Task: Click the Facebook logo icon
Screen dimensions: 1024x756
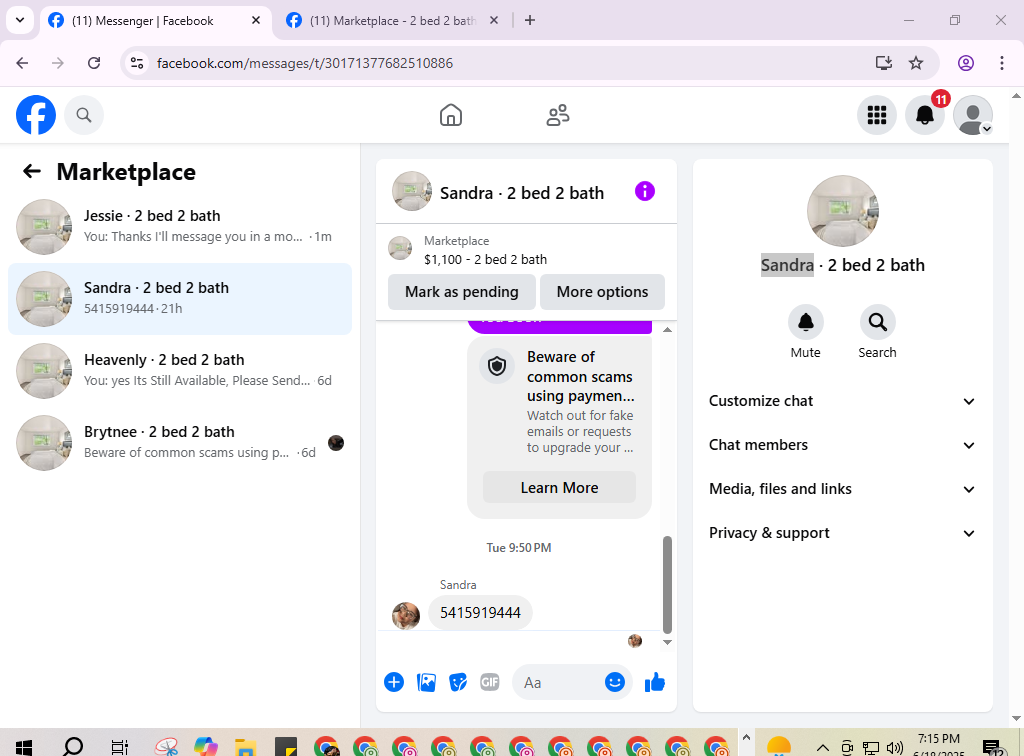Action: [36, 115]
